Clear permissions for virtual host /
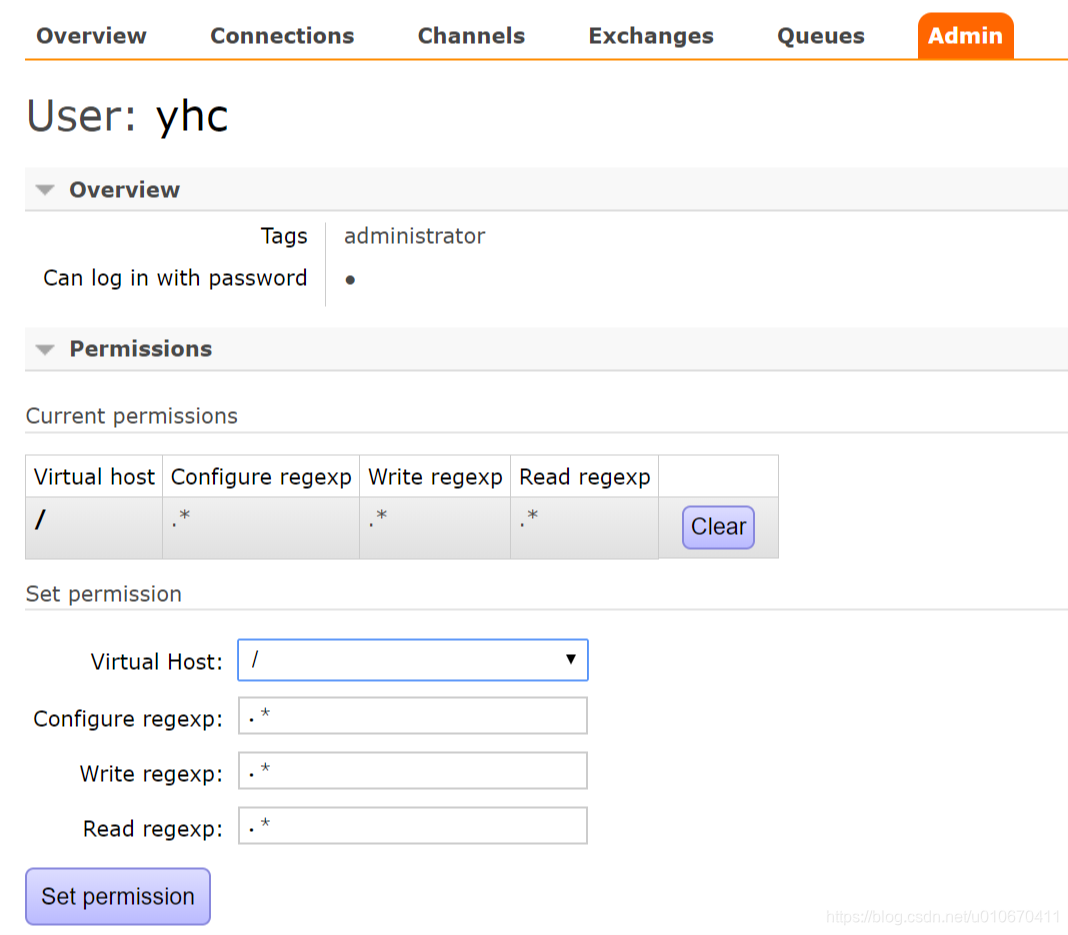This screenshot has width=1068, height=935. click(718, 527)
